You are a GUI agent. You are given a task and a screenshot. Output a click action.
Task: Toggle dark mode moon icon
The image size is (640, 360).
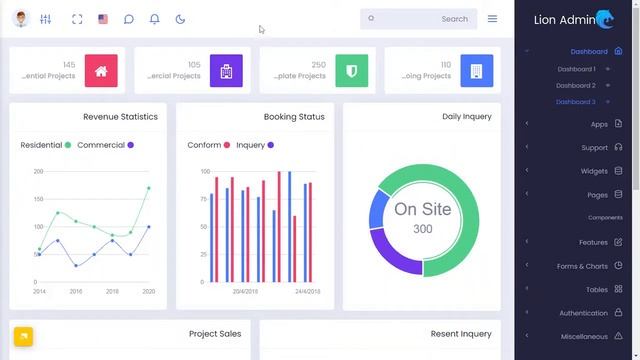coord(180,19)
